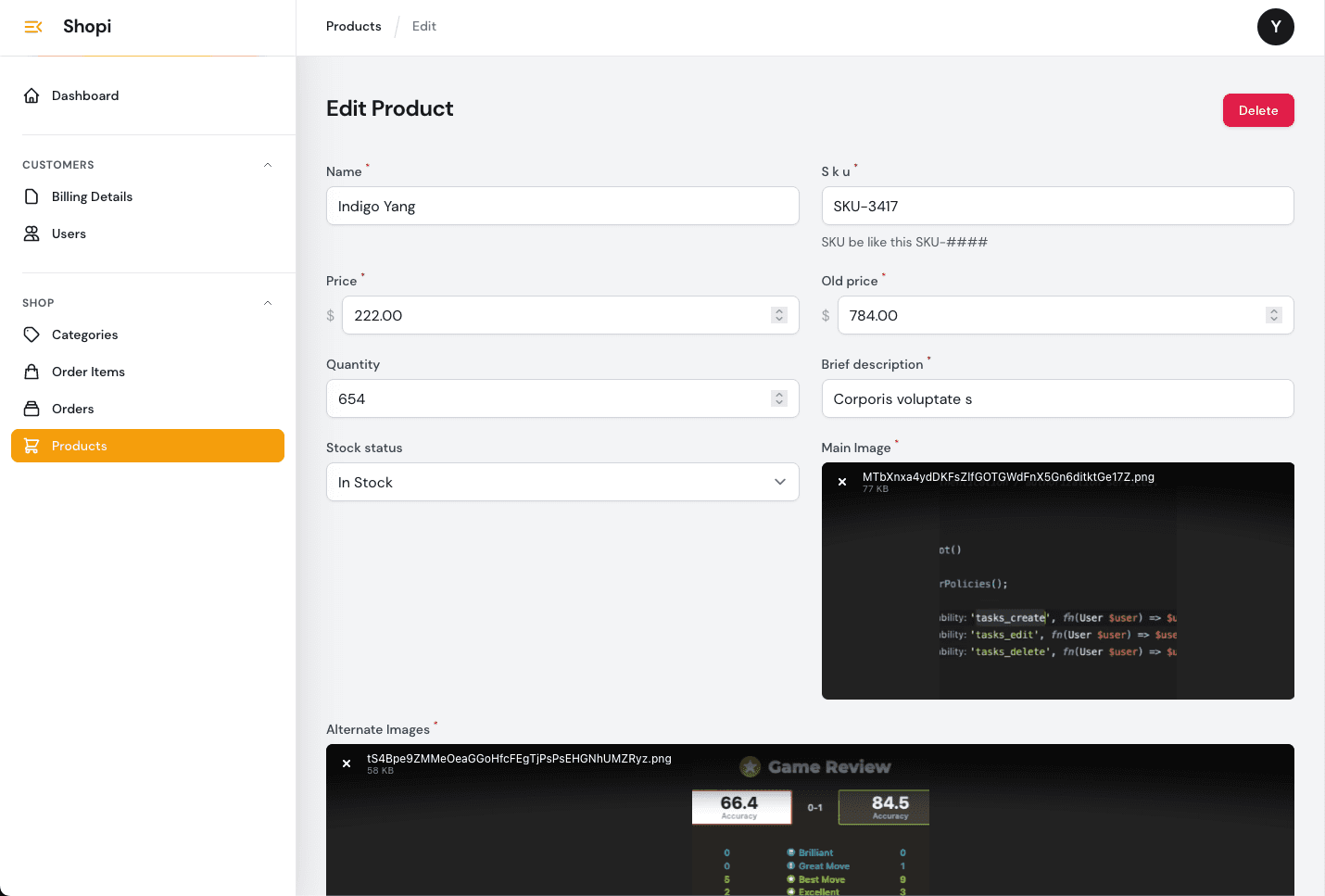Click the Categories tag icon

[32, 334]
